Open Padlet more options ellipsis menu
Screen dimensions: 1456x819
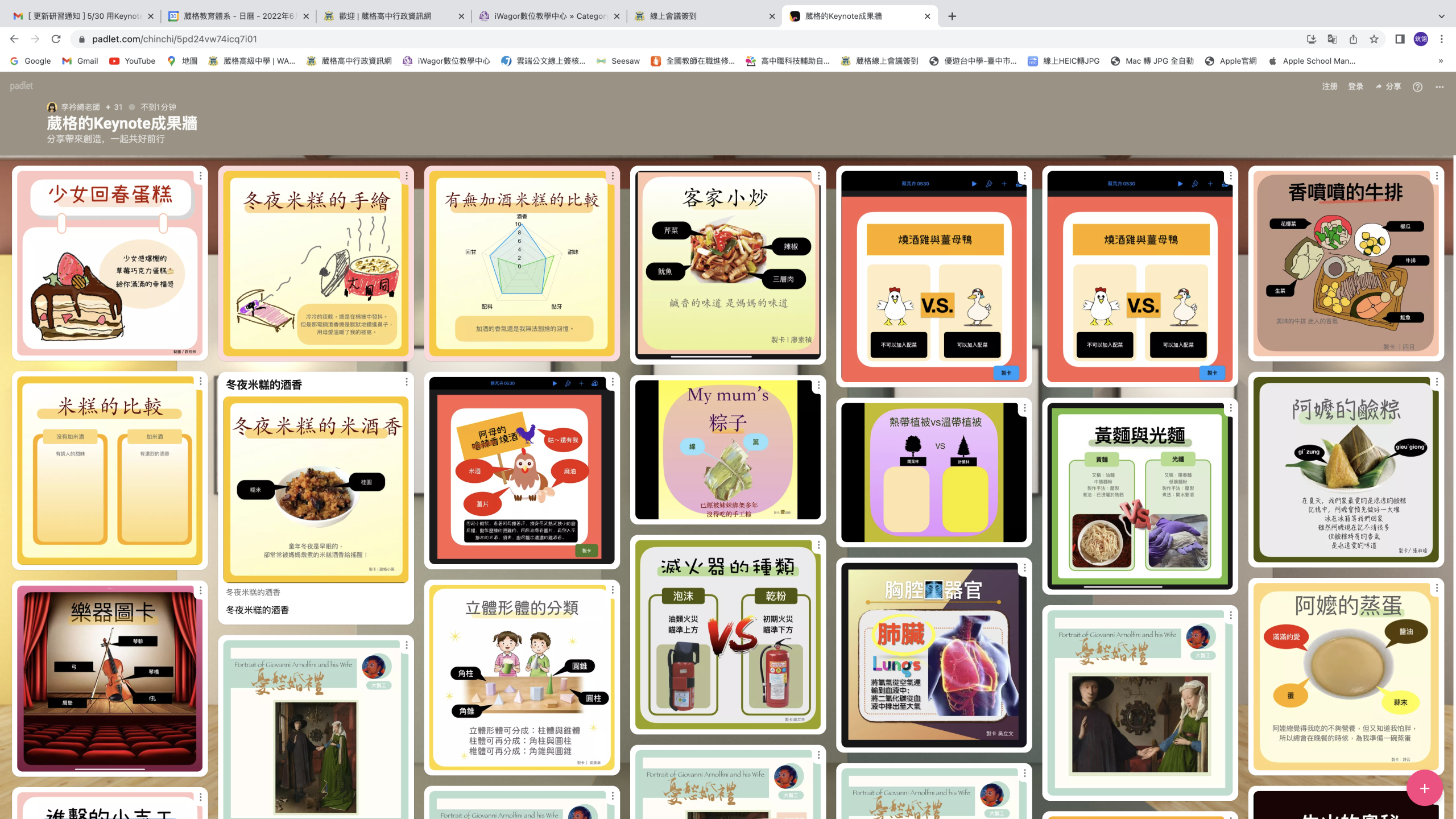(x=1440, y=87)
